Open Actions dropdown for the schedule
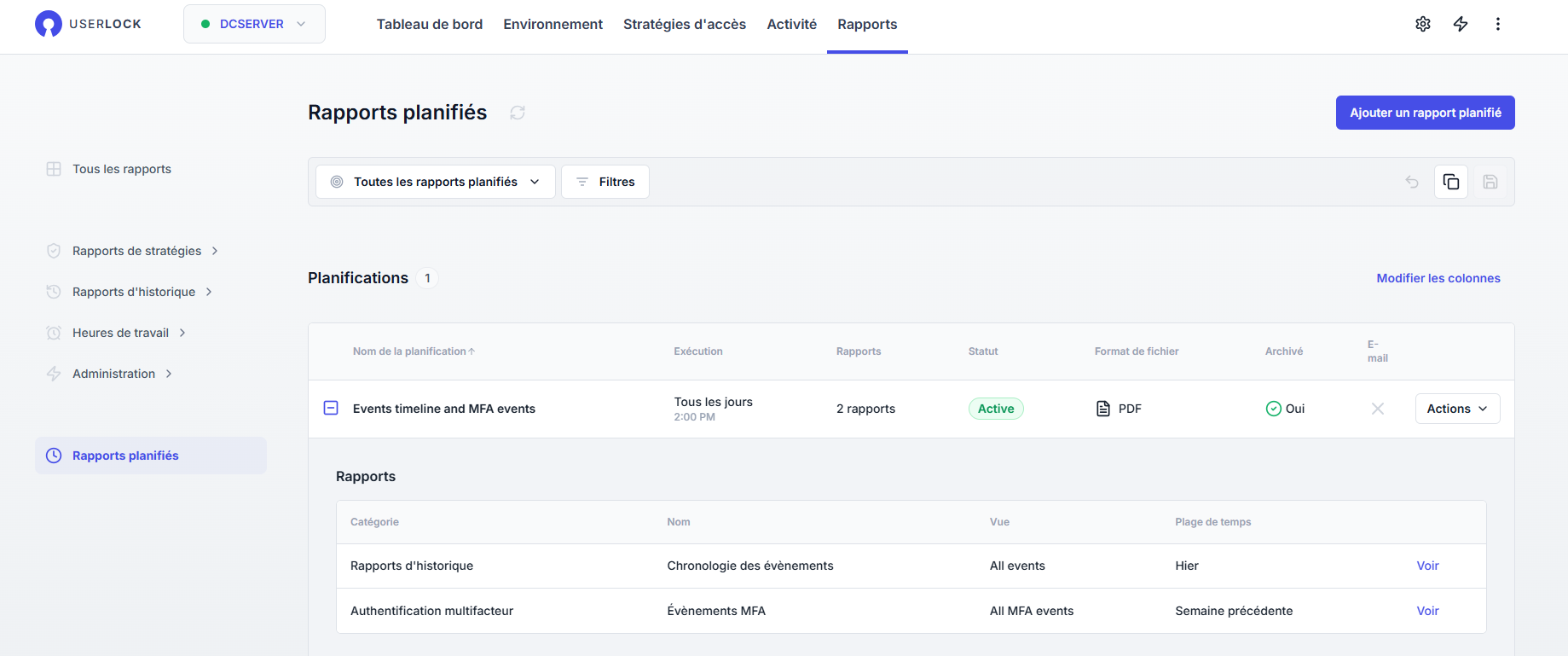 1456,409
